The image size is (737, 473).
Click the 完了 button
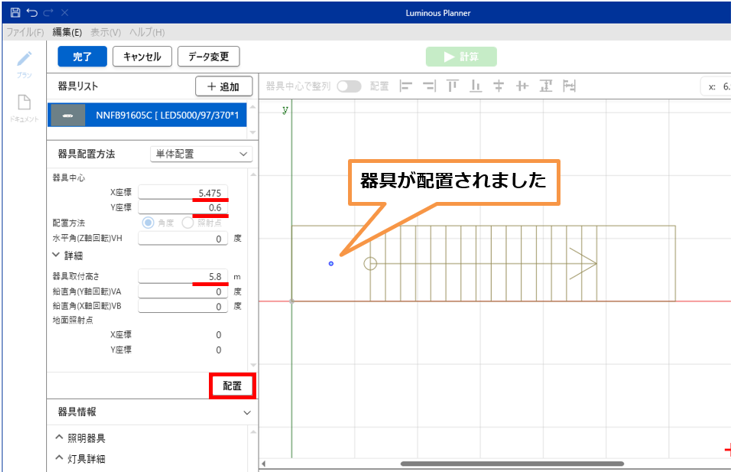tap(82, 57)
